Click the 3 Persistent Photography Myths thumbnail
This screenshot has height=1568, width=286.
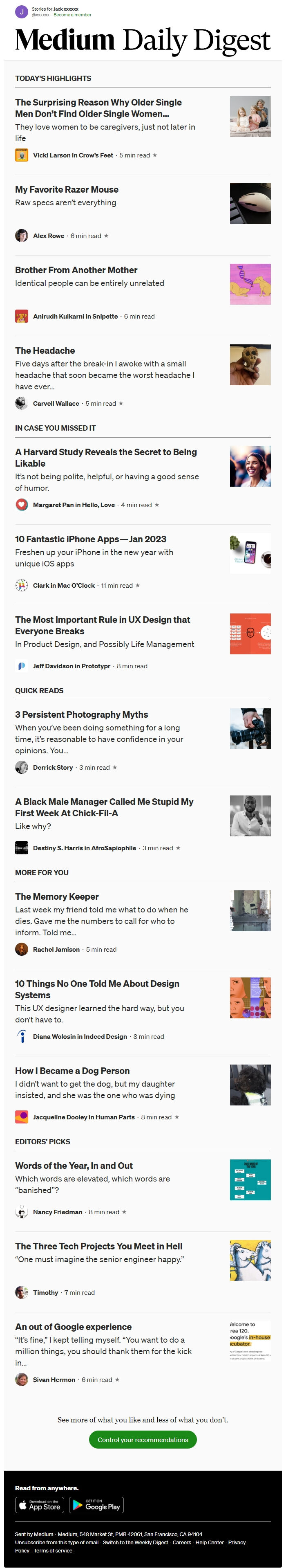[x=250, y=729]
